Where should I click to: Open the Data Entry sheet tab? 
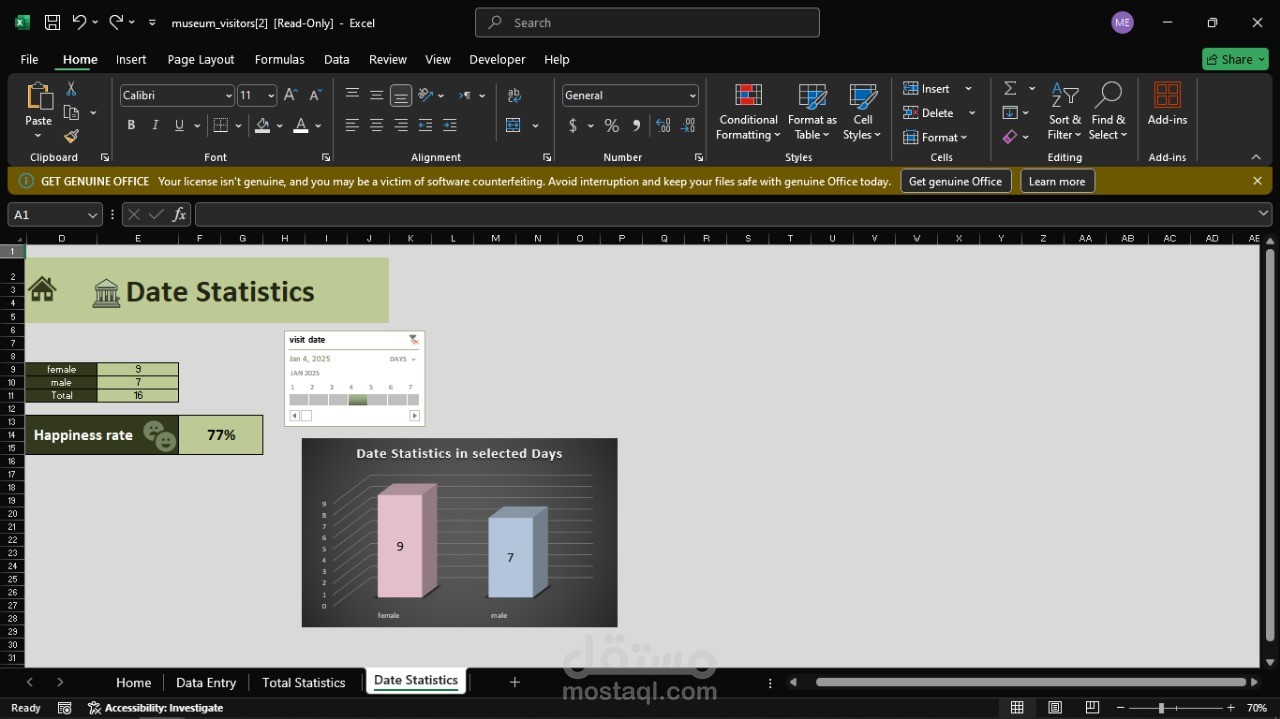(x=205, y=682)
